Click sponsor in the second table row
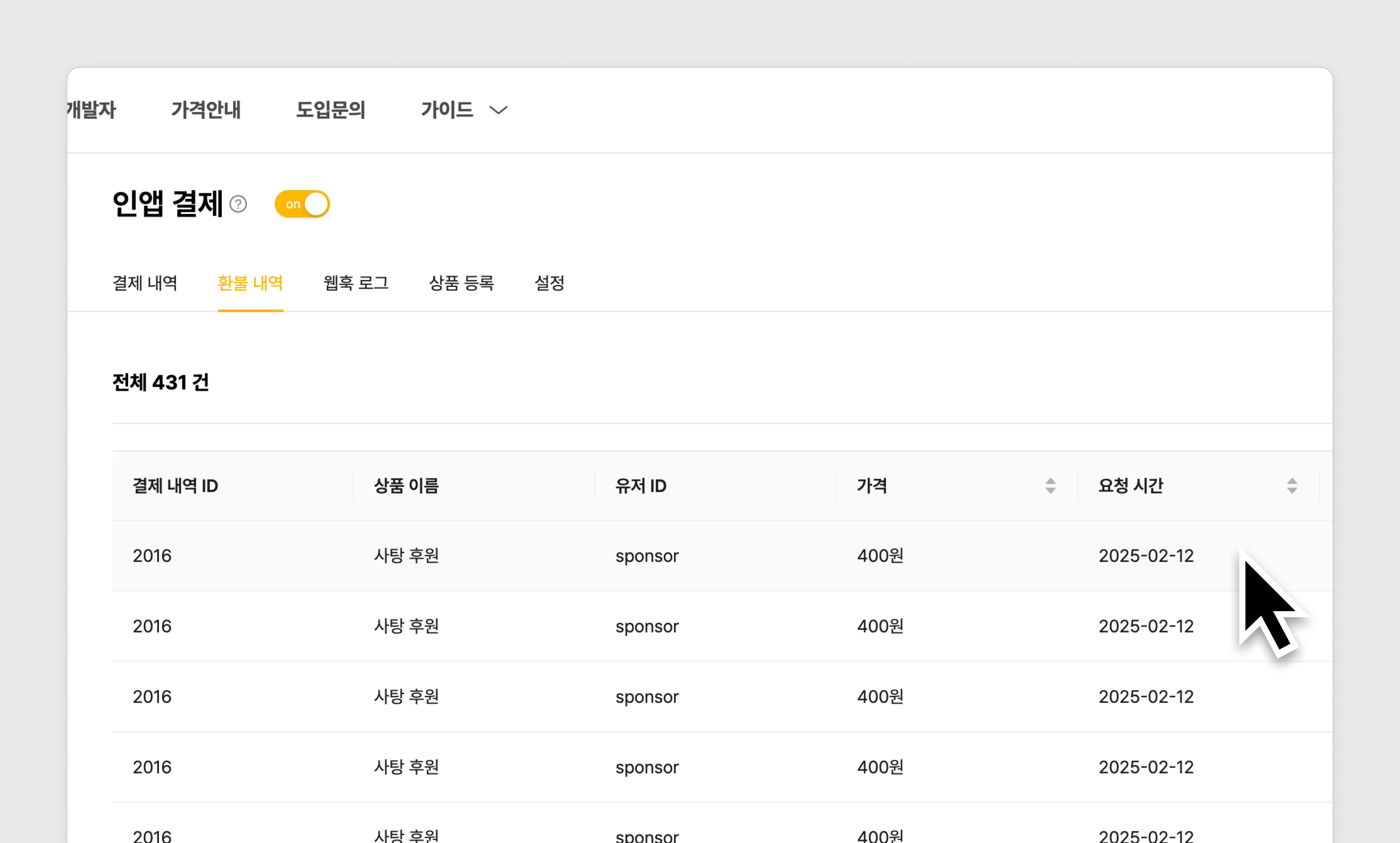Viewport: 1400px width, 843px height. 647,626
